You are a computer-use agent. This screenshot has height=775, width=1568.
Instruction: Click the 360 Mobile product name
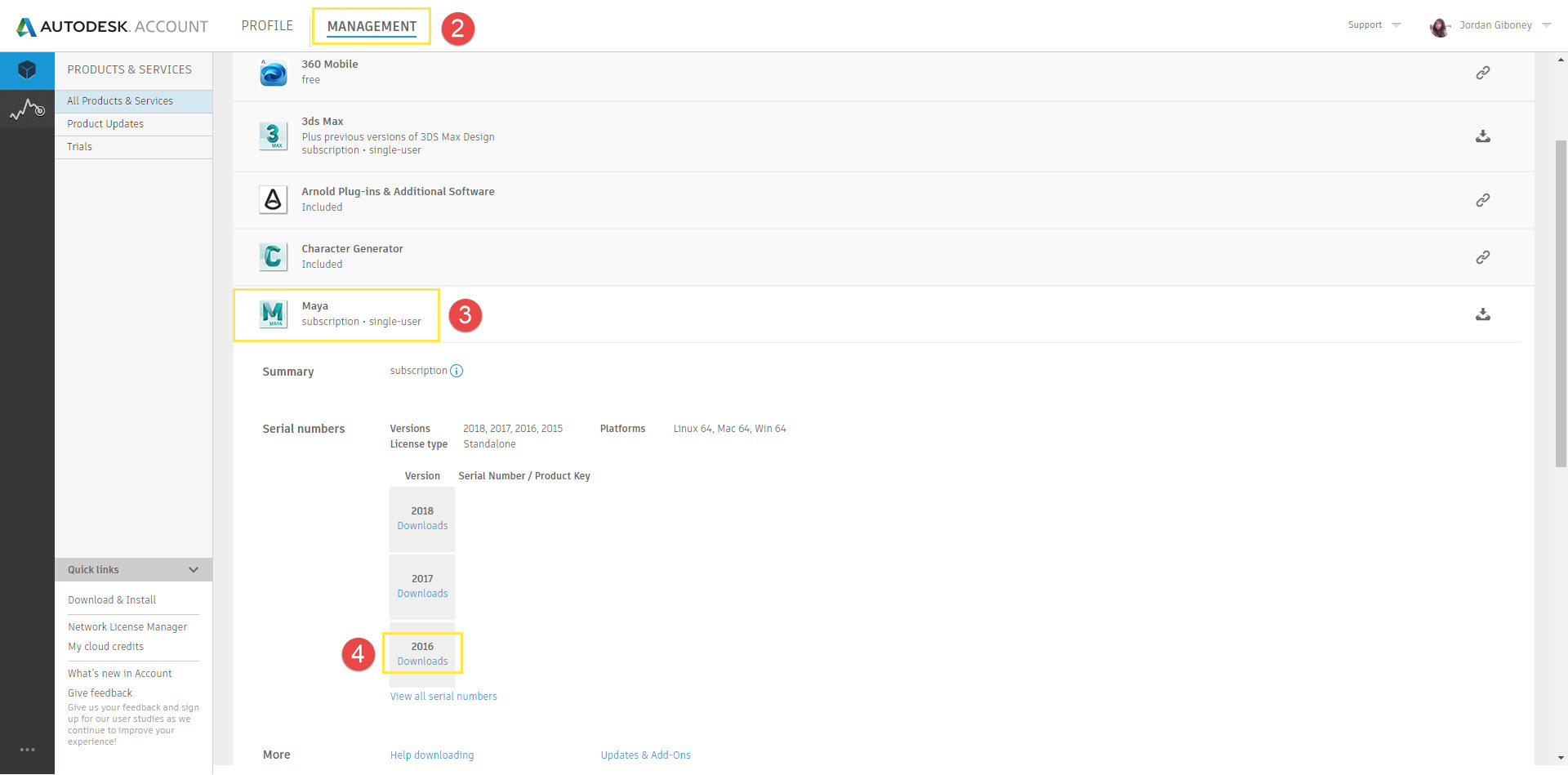(330, 65)
